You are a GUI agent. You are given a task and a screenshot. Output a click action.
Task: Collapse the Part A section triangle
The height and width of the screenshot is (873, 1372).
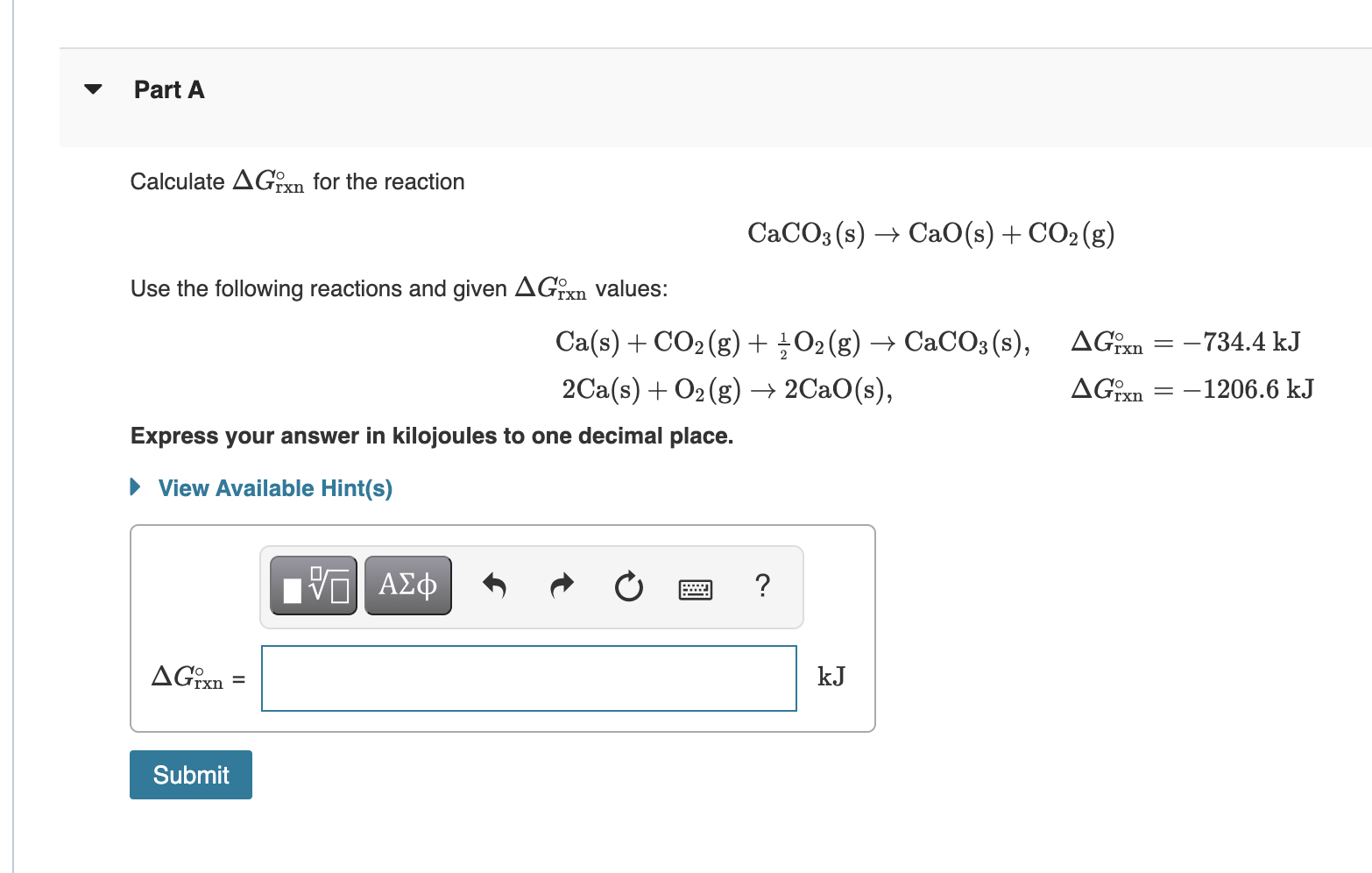pyautogui.click(x=93, y=89)
